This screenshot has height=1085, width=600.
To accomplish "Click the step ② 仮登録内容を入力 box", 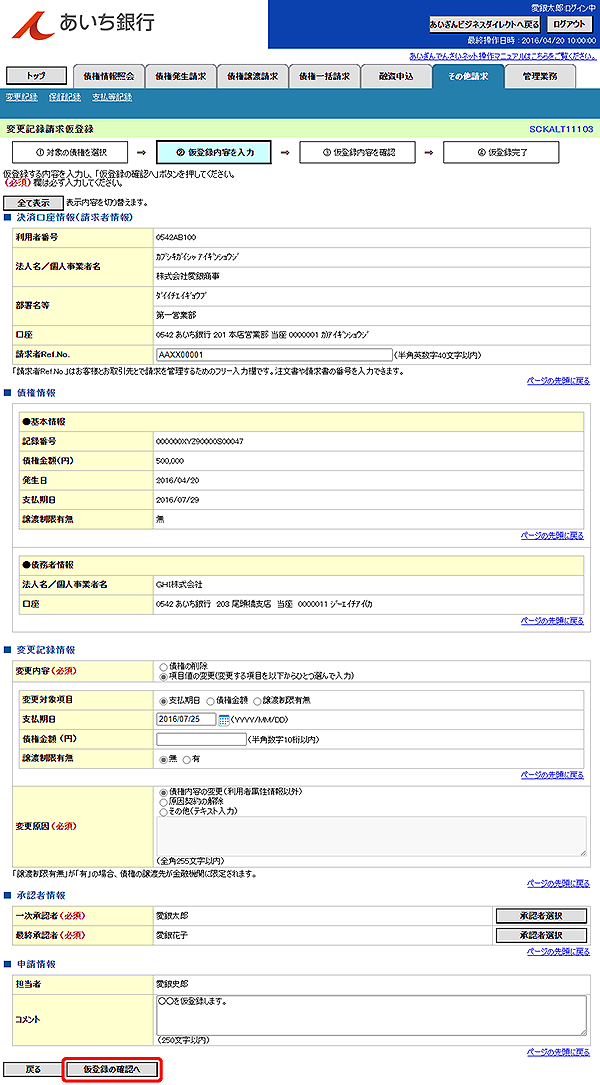I will tap(213, 152).
